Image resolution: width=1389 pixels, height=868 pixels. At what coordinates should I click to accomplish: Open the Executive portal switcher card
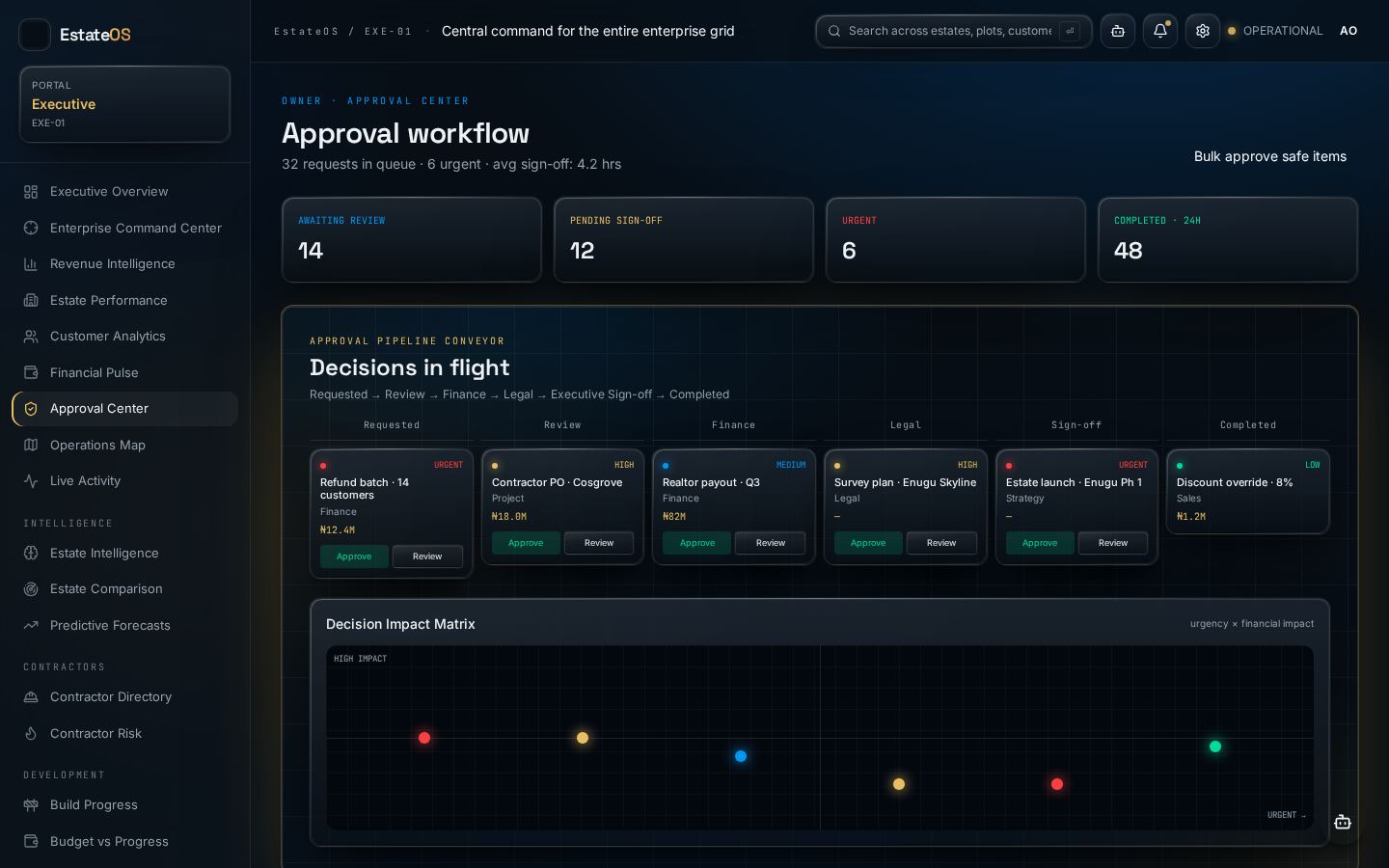124,104
